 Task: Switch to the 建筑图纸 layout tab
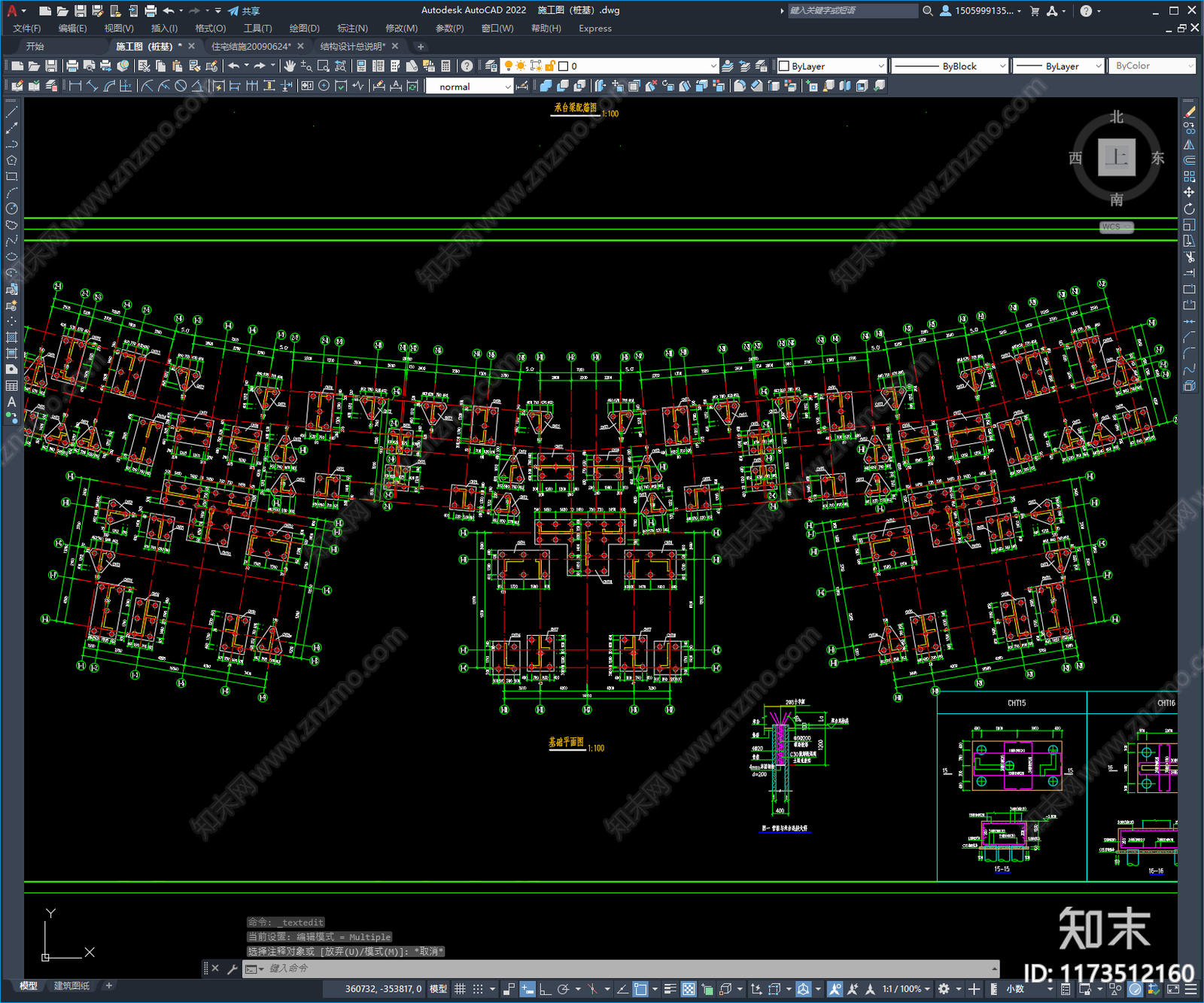click(71, 986)
